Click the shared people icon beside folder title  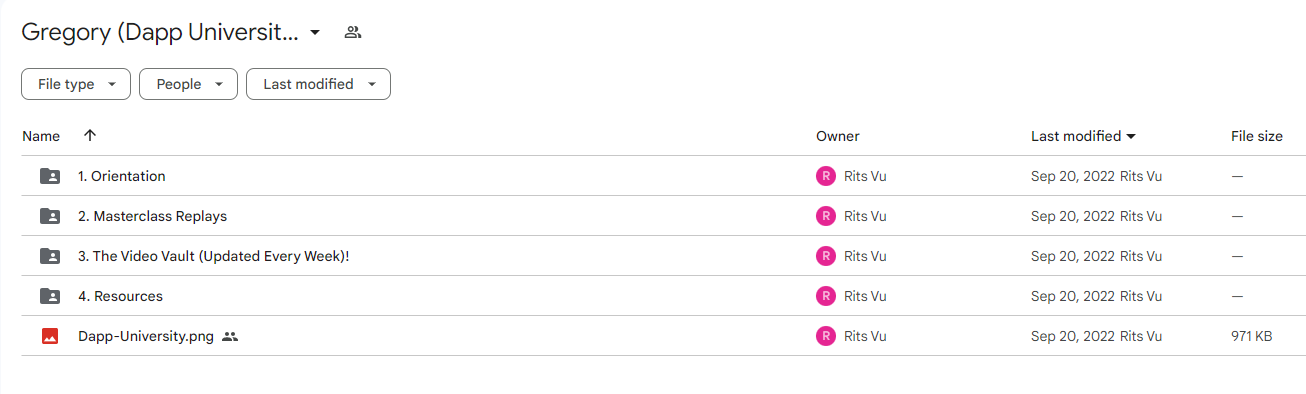(352, 32)
